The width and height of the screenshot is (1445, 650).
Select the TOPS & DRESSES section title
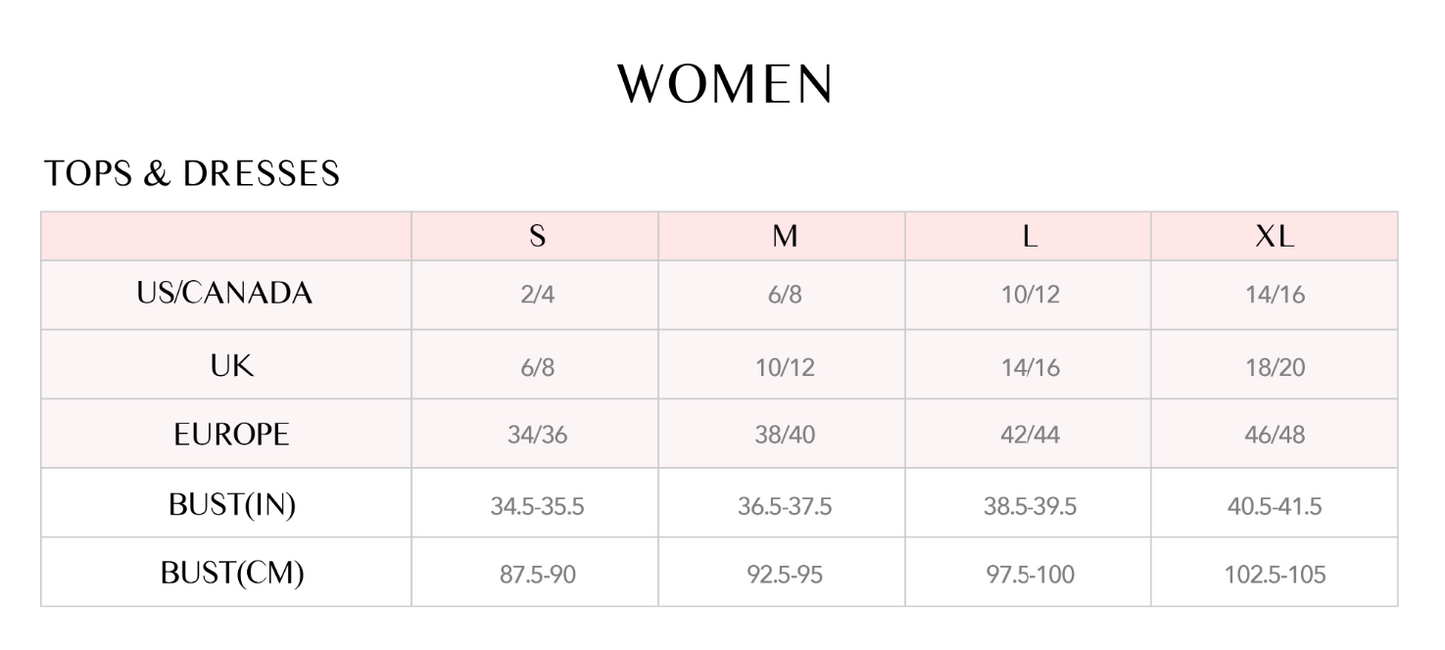[x=192, y=174]
